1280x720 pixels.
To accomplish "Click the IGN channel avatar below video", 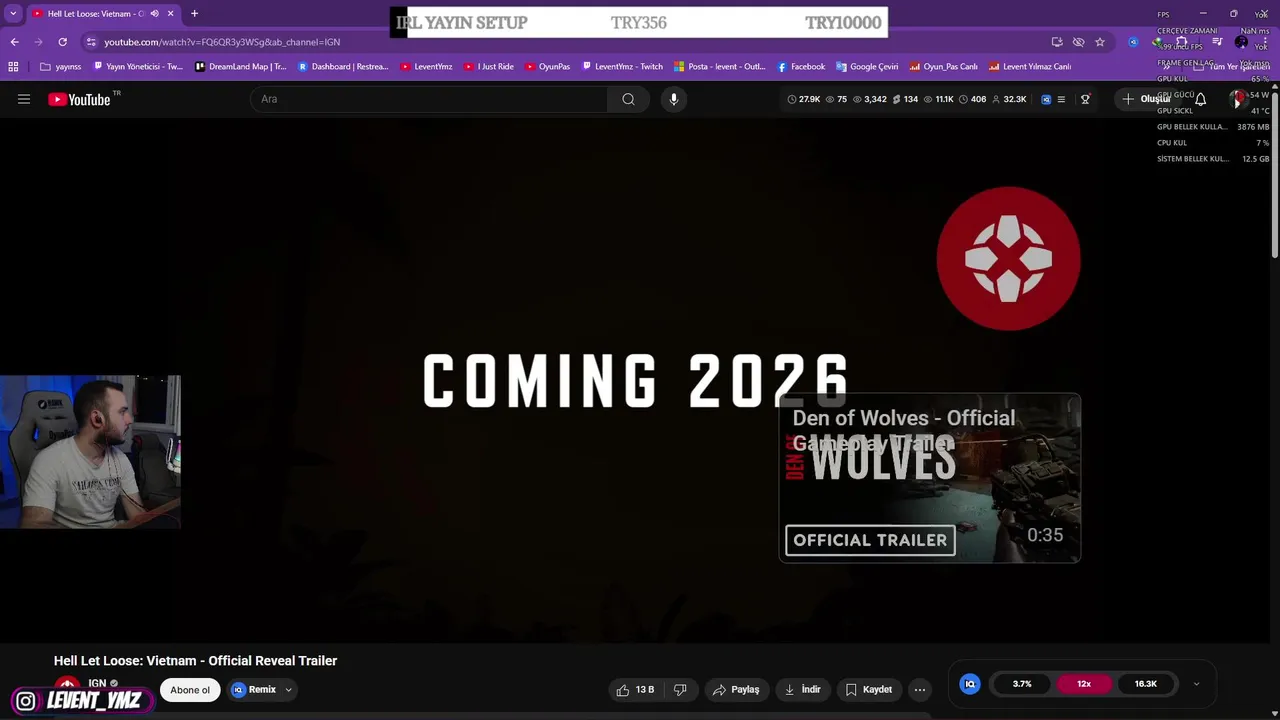I will tap(67, 688).
